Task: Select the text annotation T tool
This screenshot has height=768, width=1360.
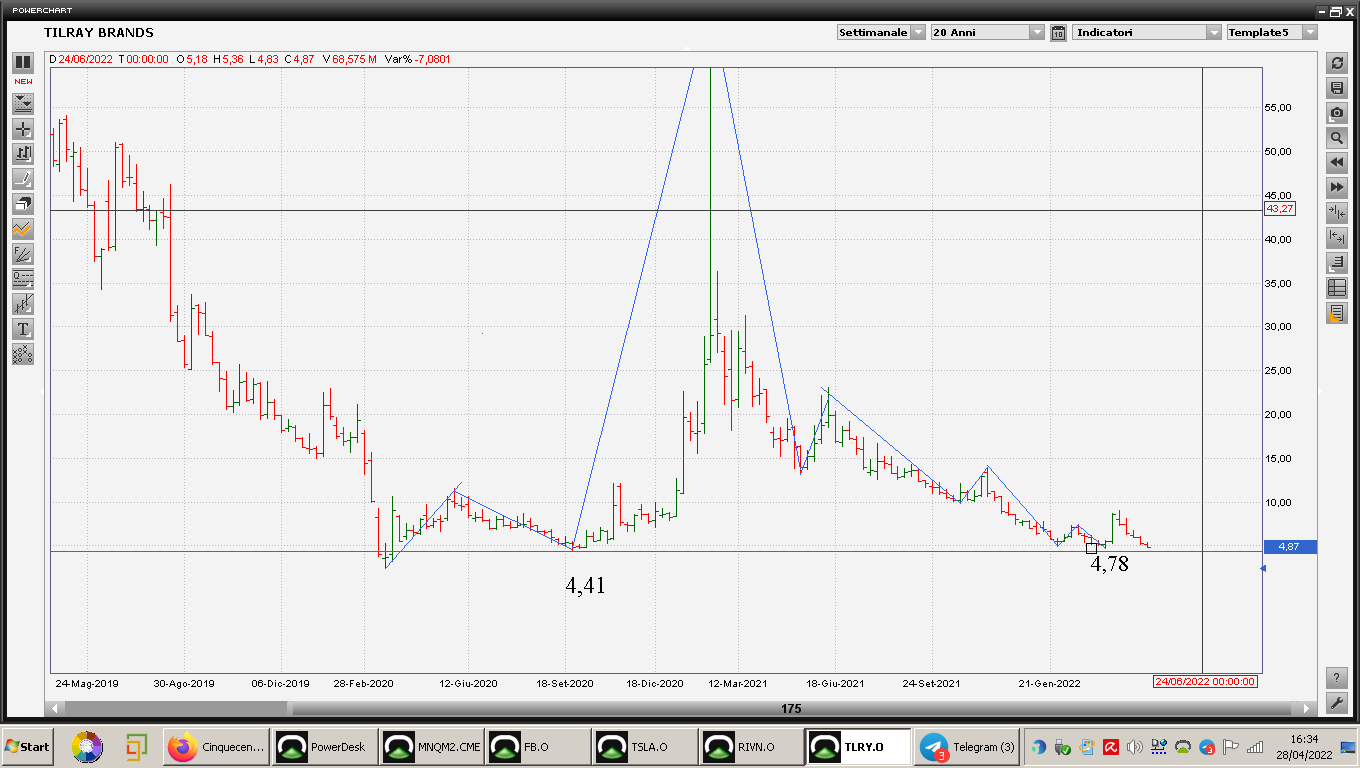Action: coord(22,328)
